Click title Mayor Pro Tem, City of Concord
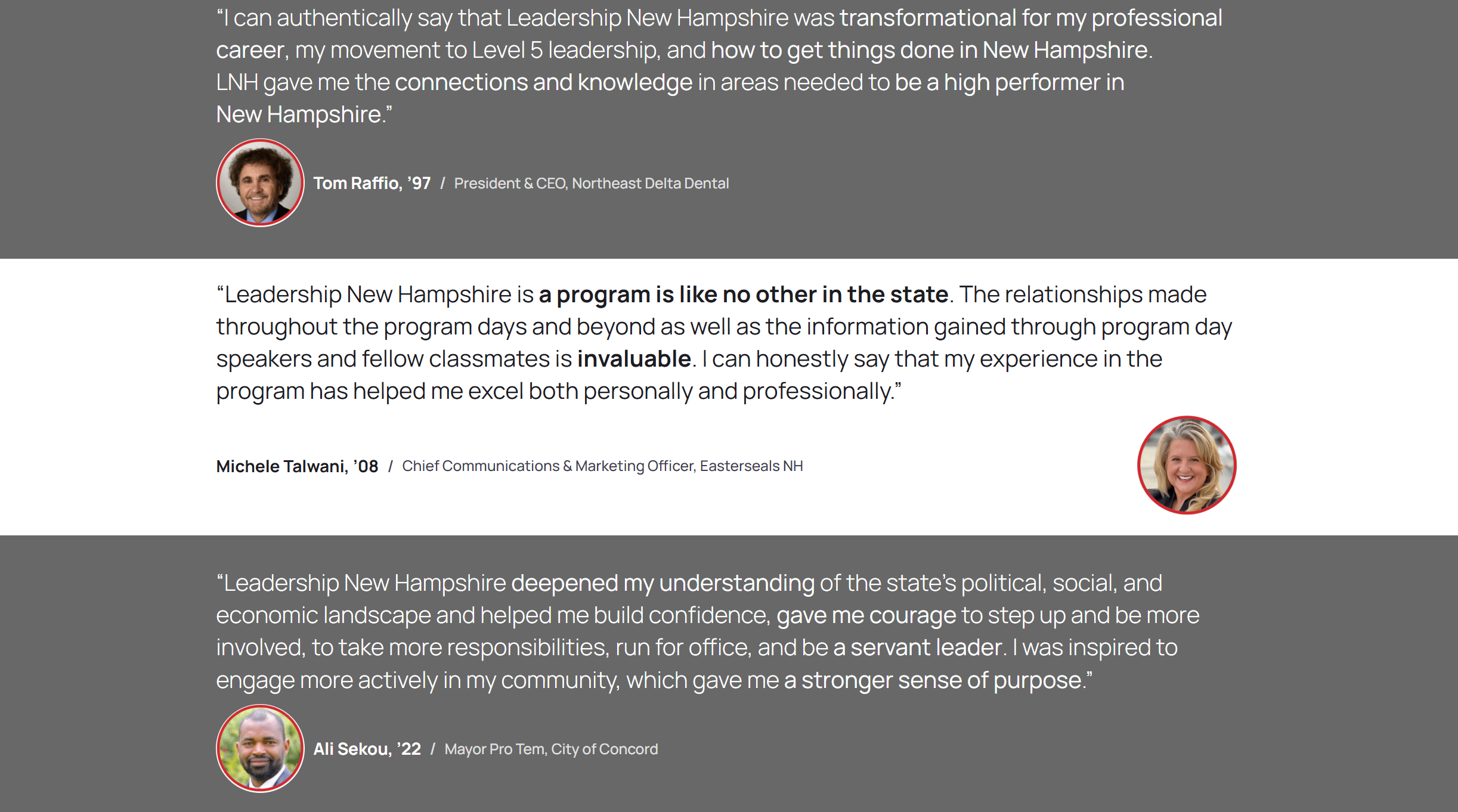1458x812 pixels. [x=551, y=749]
